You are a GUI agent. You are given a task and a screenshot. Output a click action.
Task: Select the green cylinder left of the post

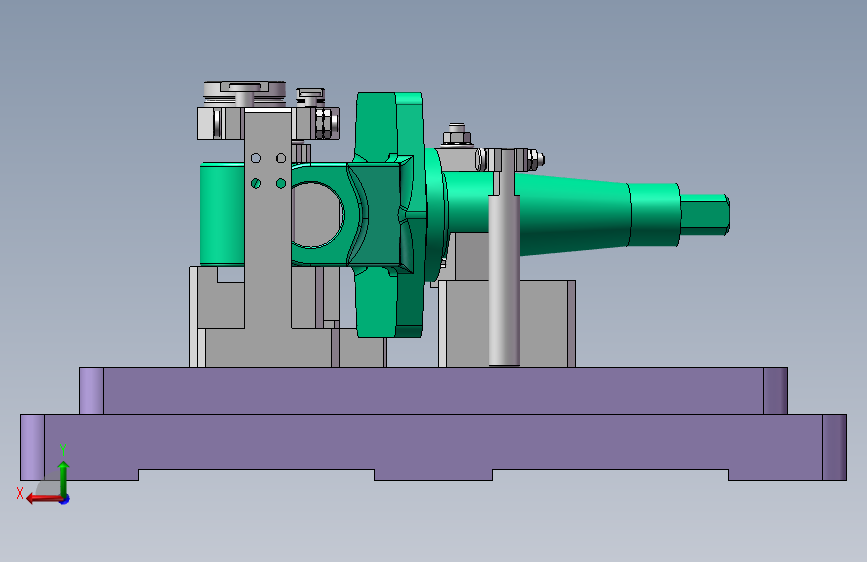[222, 215]
